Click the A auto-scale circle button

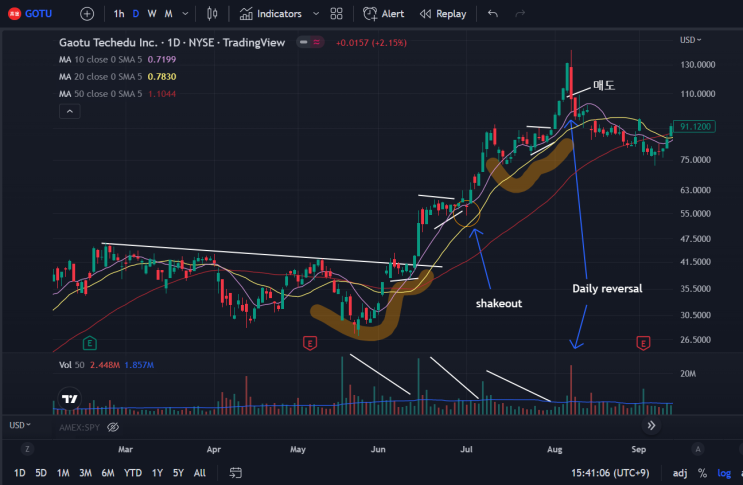point(698,449)
